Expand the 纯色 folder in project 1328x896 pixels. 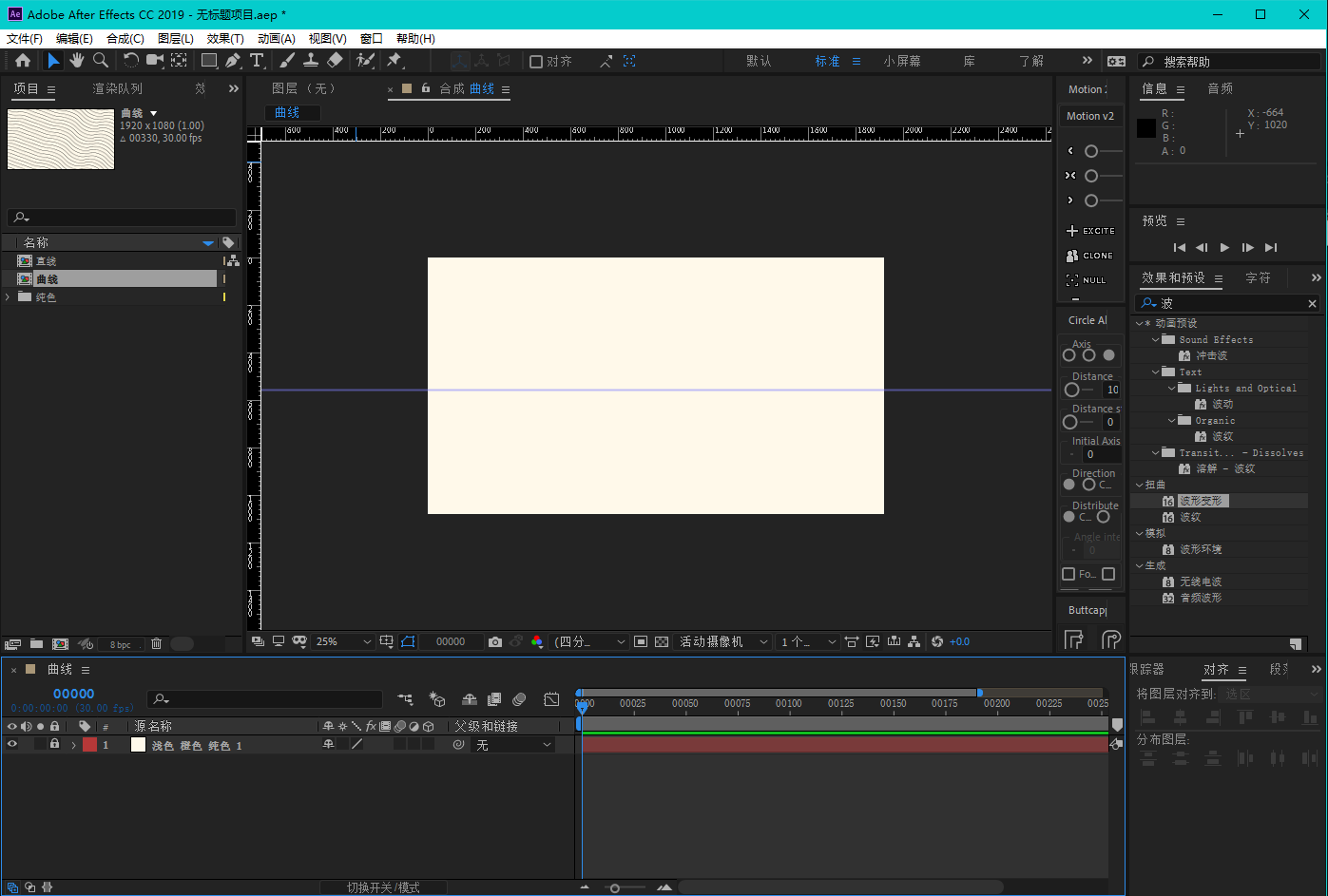[x=9, y=297]
